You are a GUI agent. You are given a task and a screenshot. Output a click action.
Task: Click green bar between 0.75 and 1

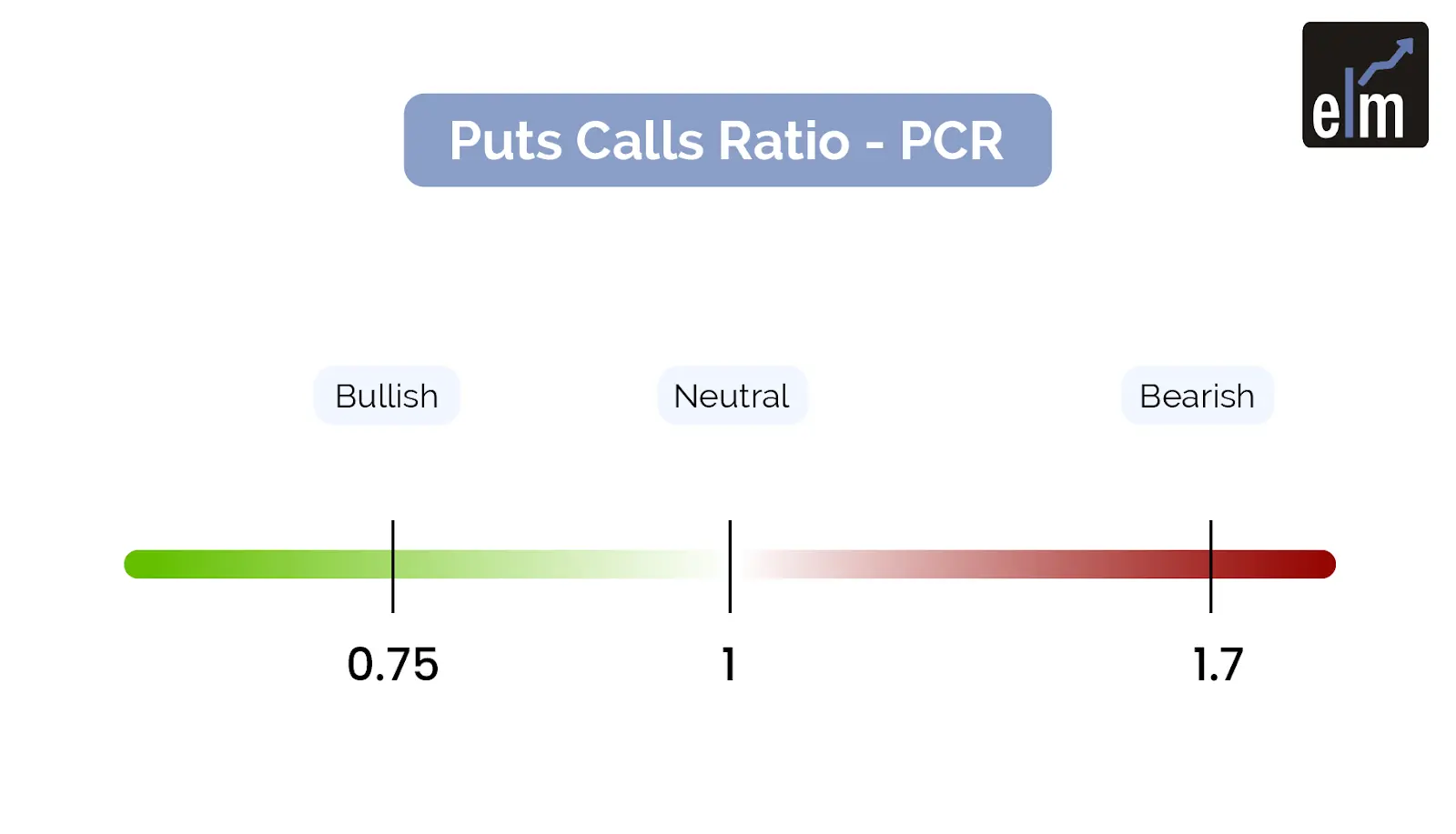click(x=560, y=564)
